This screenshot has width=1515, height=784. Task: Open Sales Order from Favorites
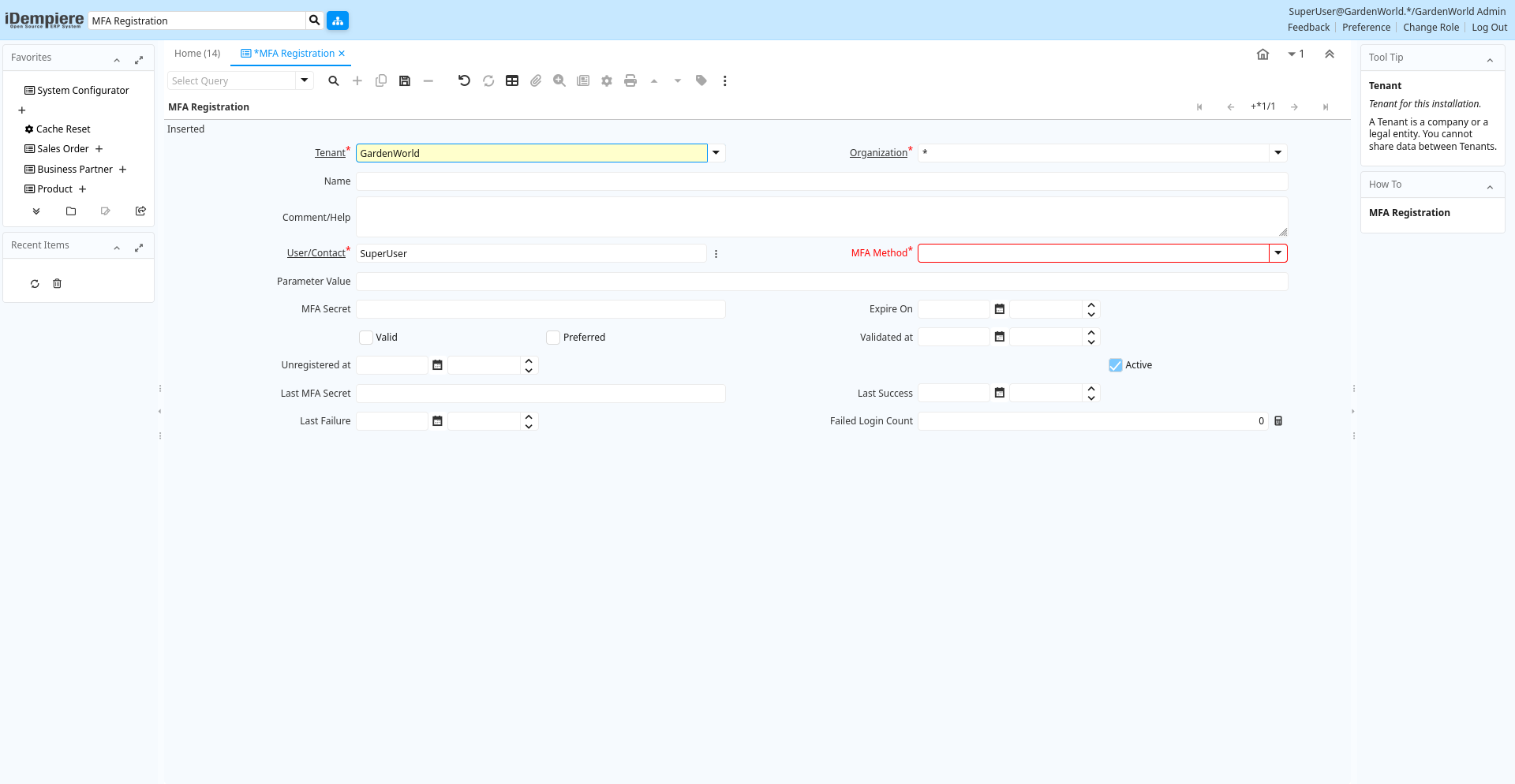[x=63, y=149]
